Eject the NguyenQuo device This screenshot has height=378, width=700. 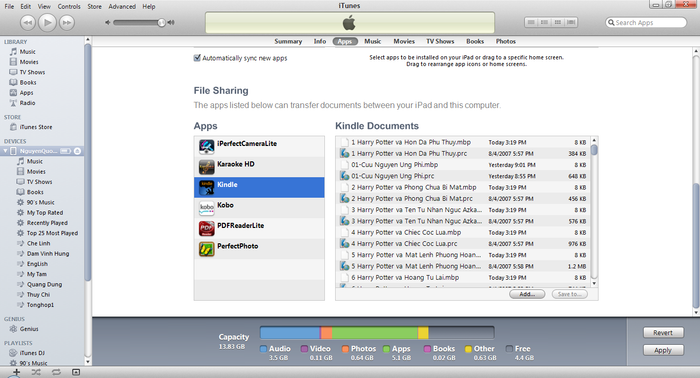coord(77,151)
